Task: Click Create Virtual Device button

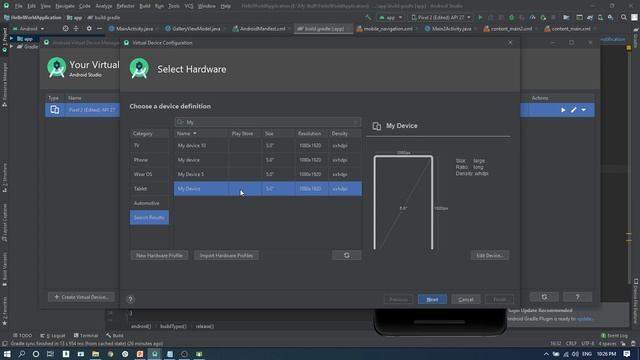Action: click(x=82, y=297)
